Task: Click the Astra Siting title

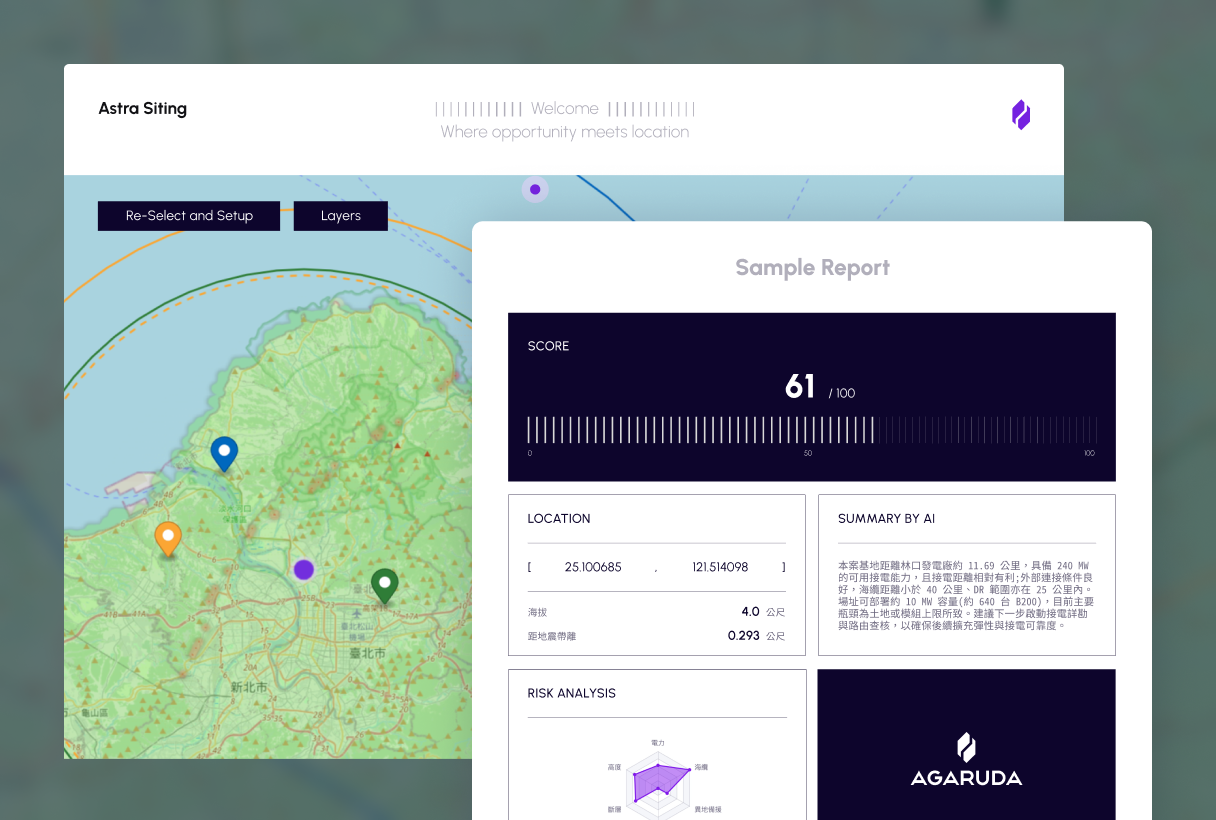Action: point(143,109)
